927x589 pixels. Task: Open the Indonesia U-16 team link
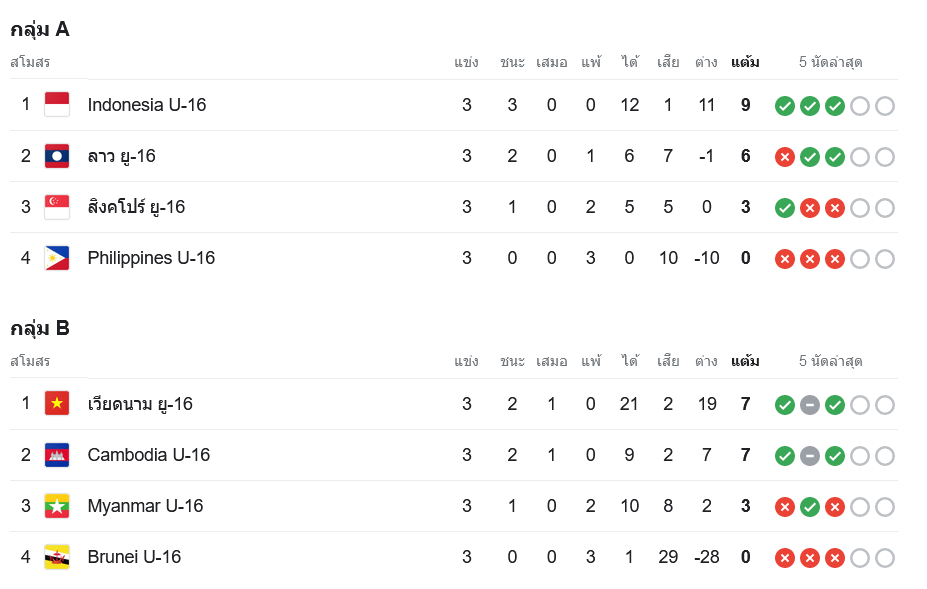tap(147, 105)
